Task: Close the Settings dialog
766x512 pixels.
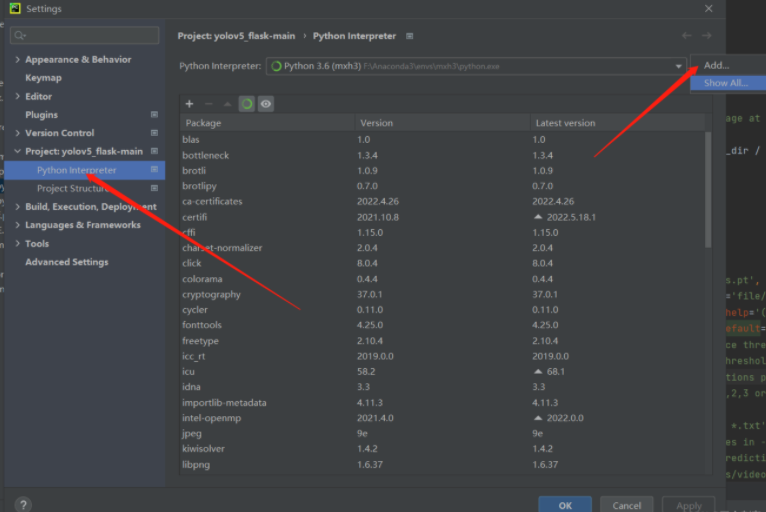Action: [708, 9]
